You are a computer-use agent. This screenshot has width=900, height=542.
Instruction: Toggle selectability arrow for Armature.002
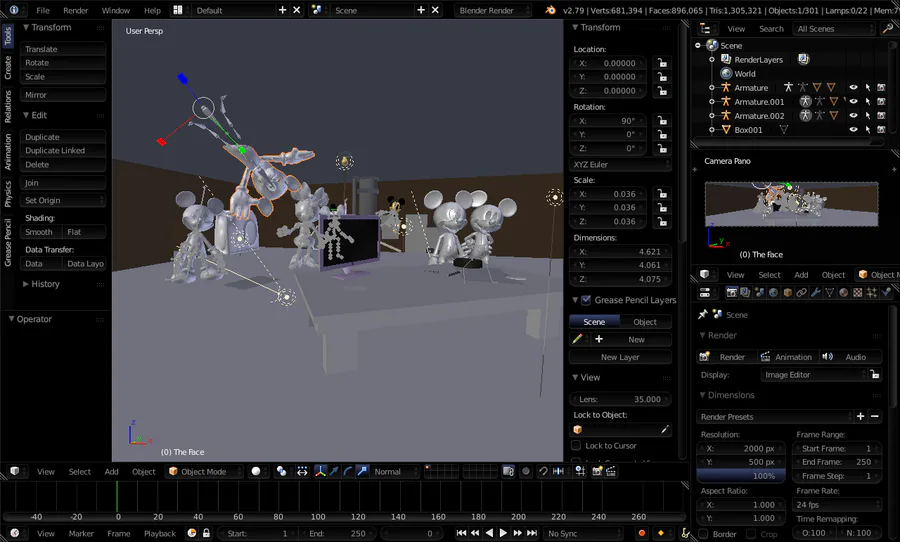click(x=868, y=115)
